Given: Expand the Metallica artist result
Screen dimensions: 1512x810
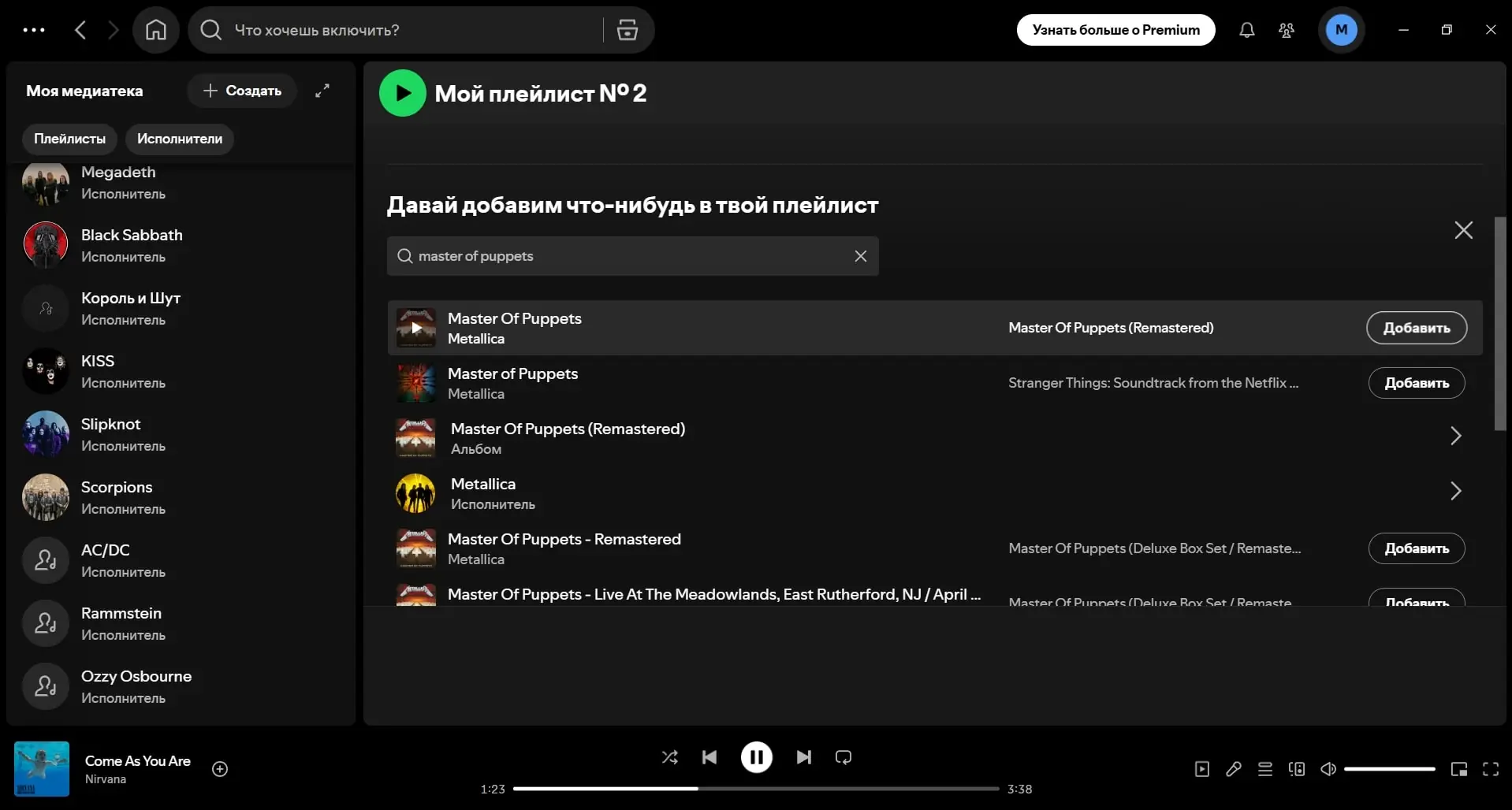Looking at the screenshot, I should point(1456,492).
